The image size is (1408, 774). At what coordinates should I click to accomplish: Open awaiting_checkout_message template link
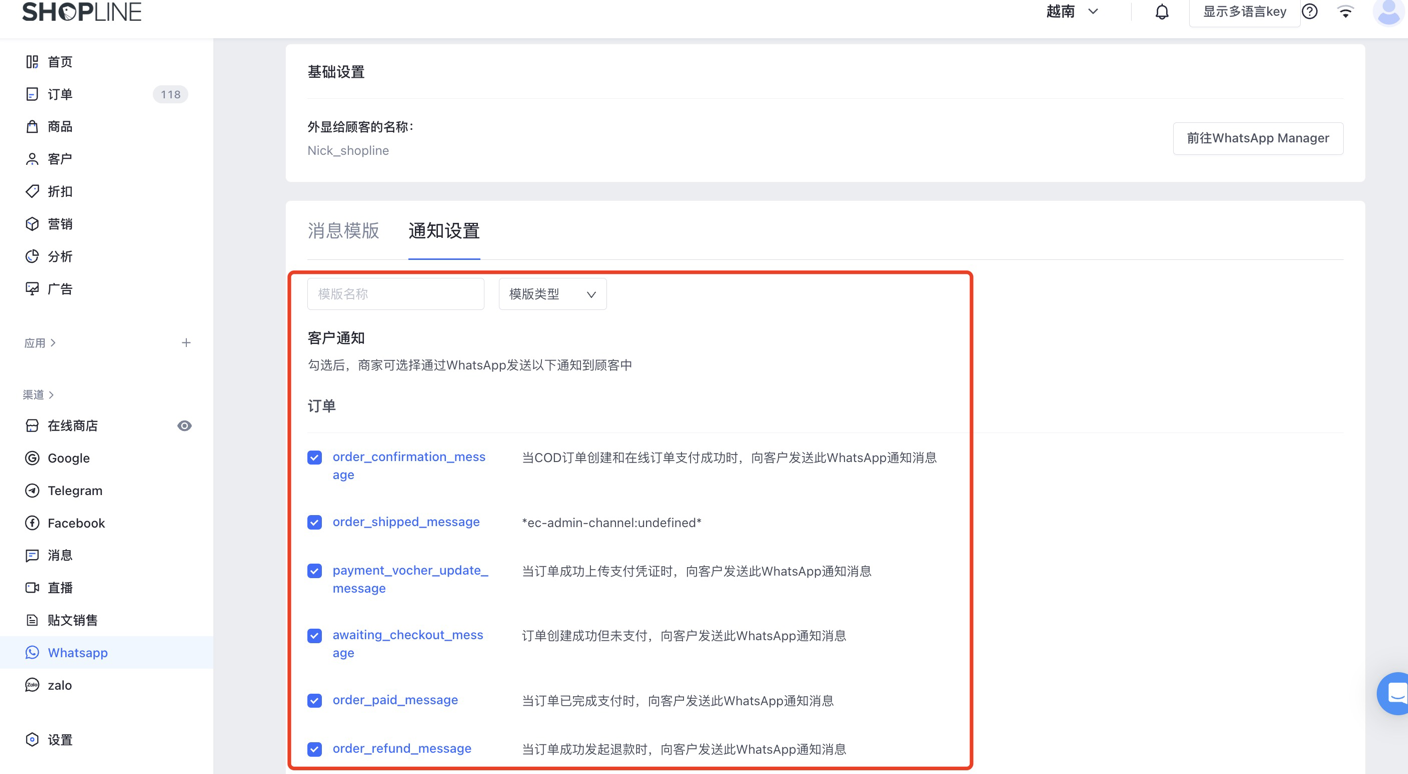(408, 644)
